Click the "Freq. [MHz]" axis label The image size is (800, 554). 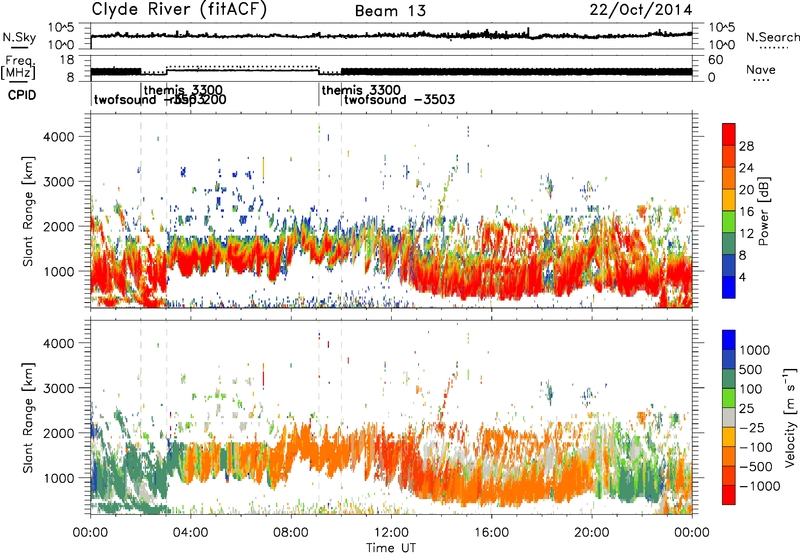coord(18,67)
